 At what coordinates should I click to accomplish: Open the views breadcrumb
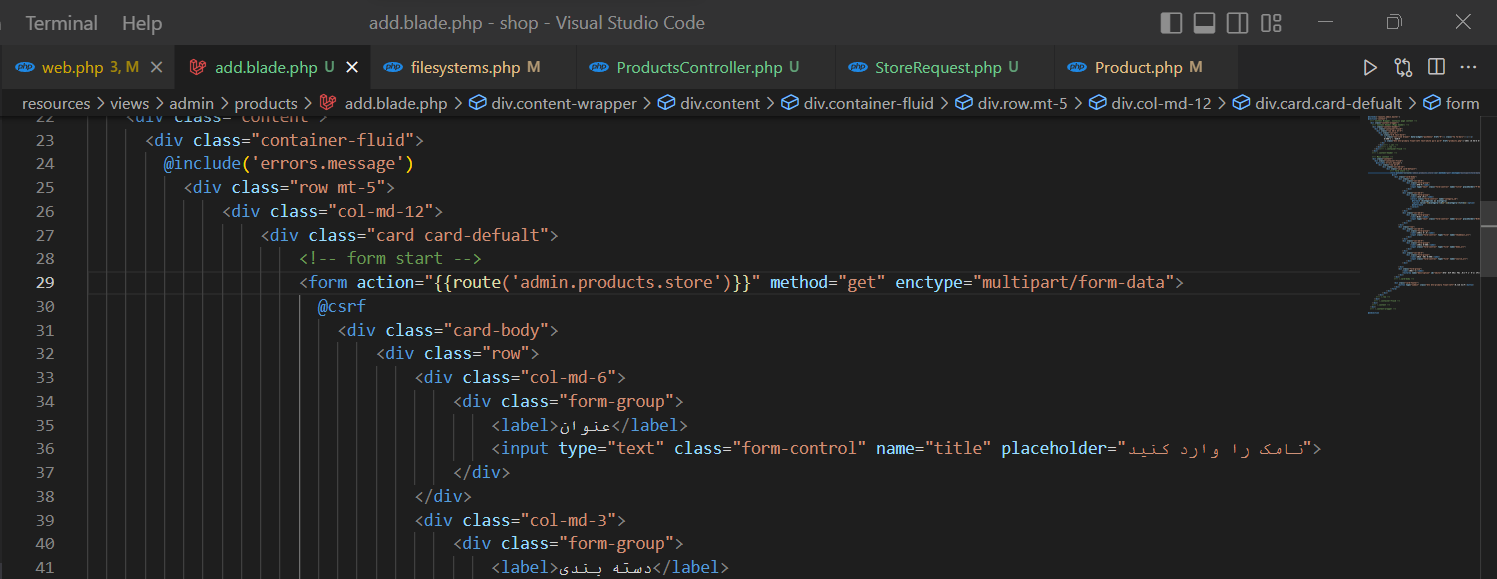[x=130, y=103]
